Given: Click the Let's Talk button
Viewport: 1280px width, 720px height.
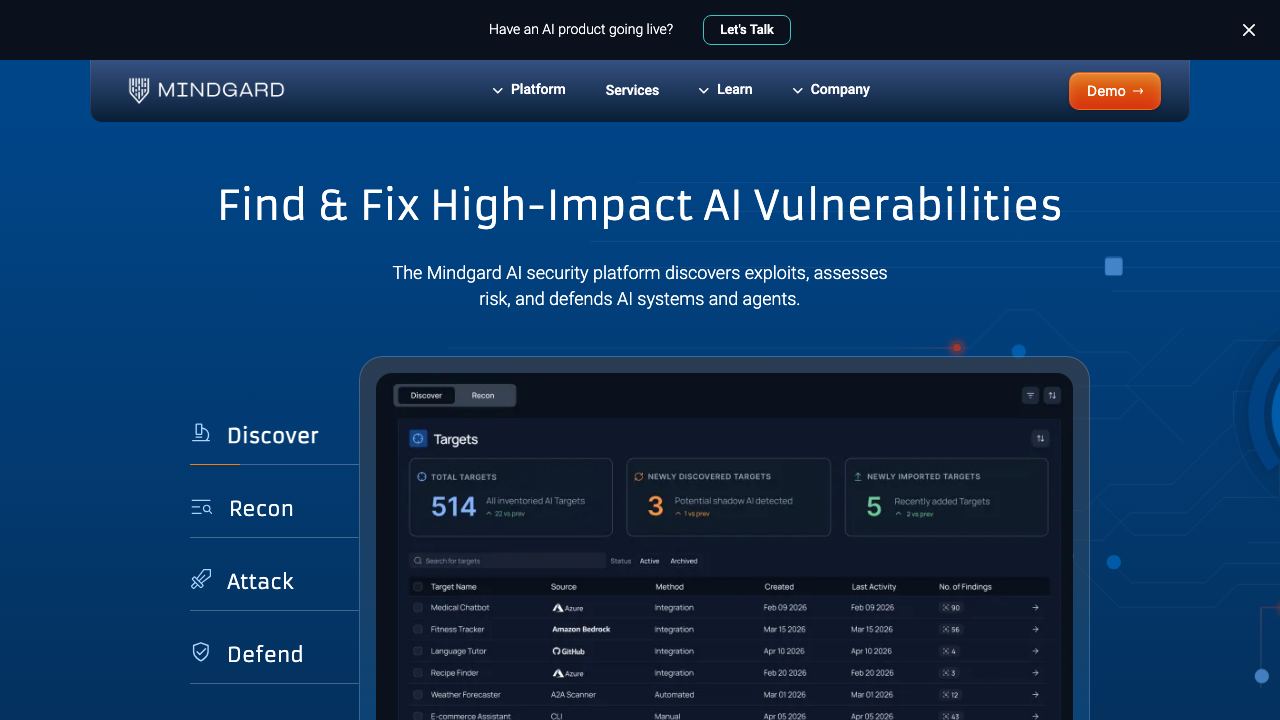Looking at the screenshot, I should pyautogui.click(x=747, y=30).
